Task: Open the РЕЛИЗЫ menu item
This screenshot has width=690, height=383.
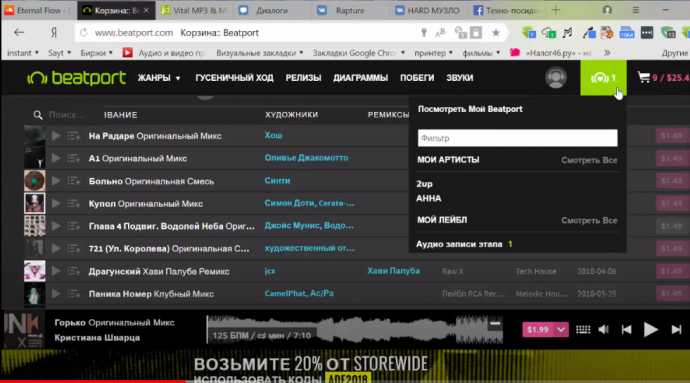Action: [303, 78]
